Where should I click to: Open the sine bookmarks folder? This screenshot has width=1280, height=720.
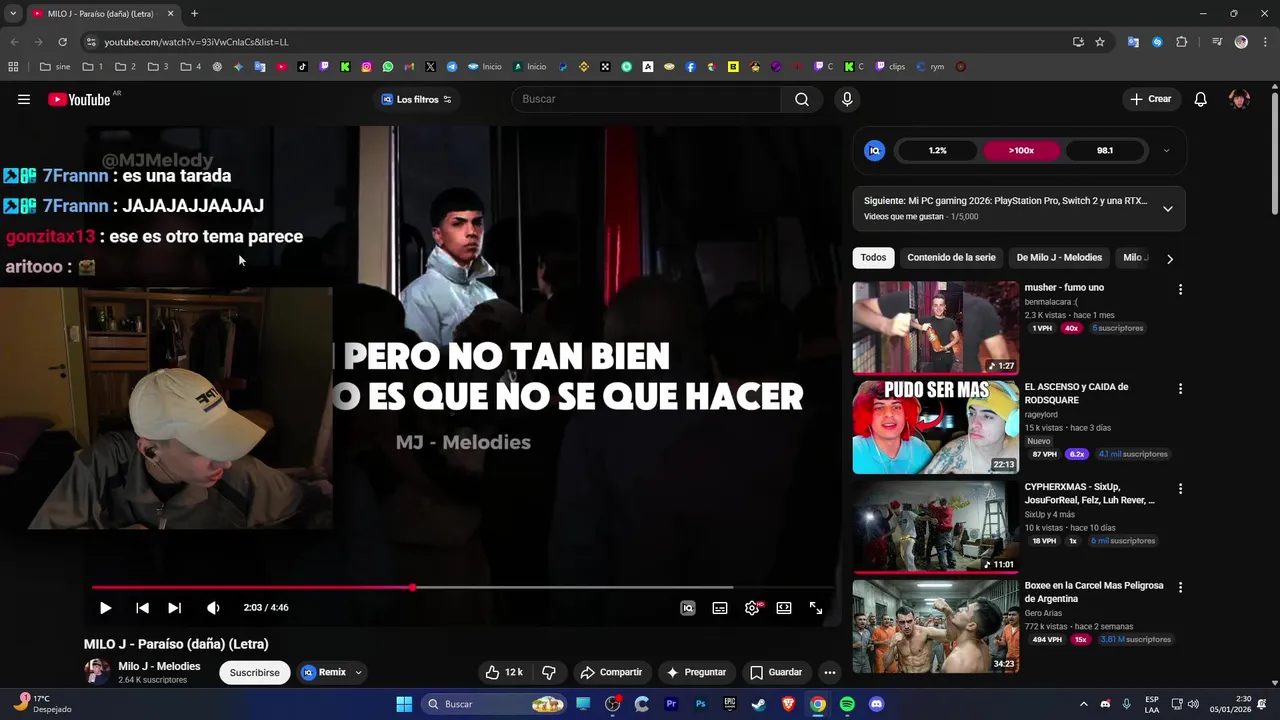[55, 67]
